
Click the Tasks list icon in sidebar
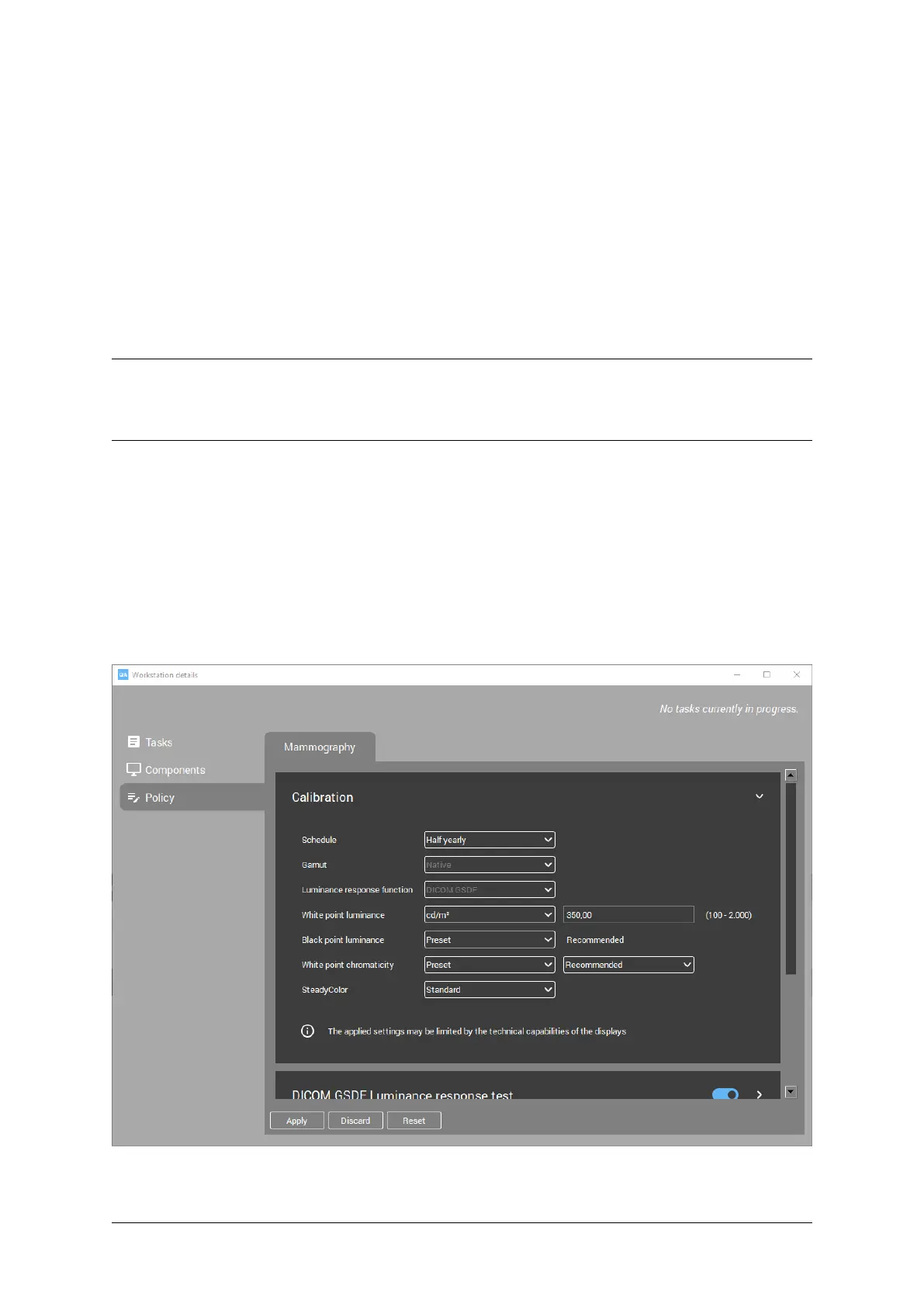[133, 742]
